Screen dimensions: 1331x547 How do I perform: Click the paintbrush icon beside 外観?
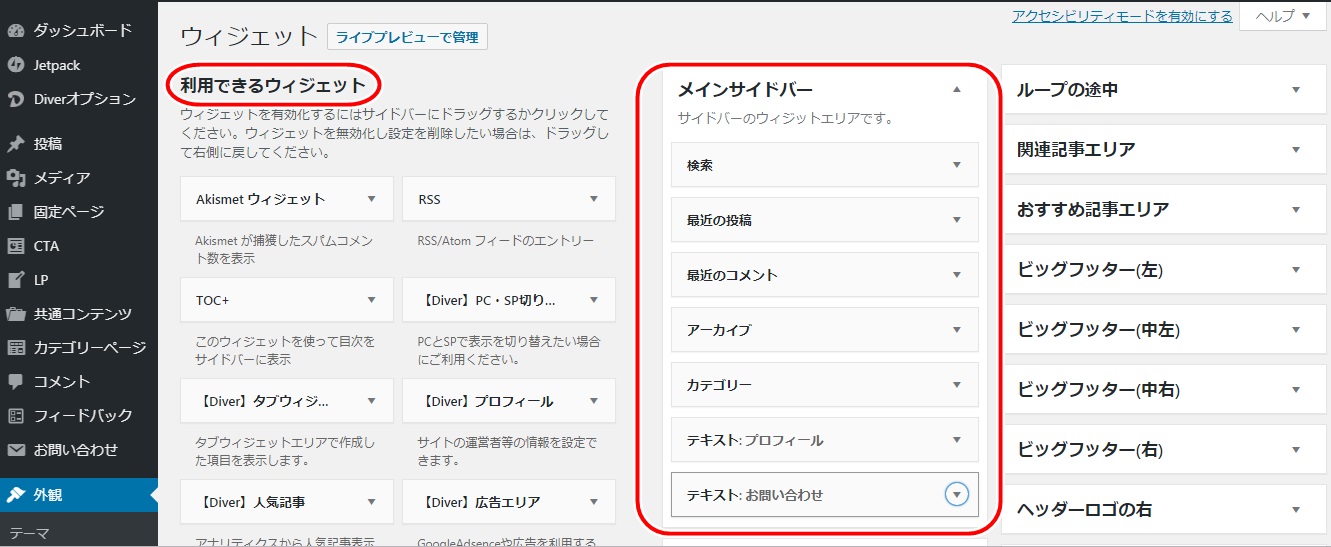[16, 495]
